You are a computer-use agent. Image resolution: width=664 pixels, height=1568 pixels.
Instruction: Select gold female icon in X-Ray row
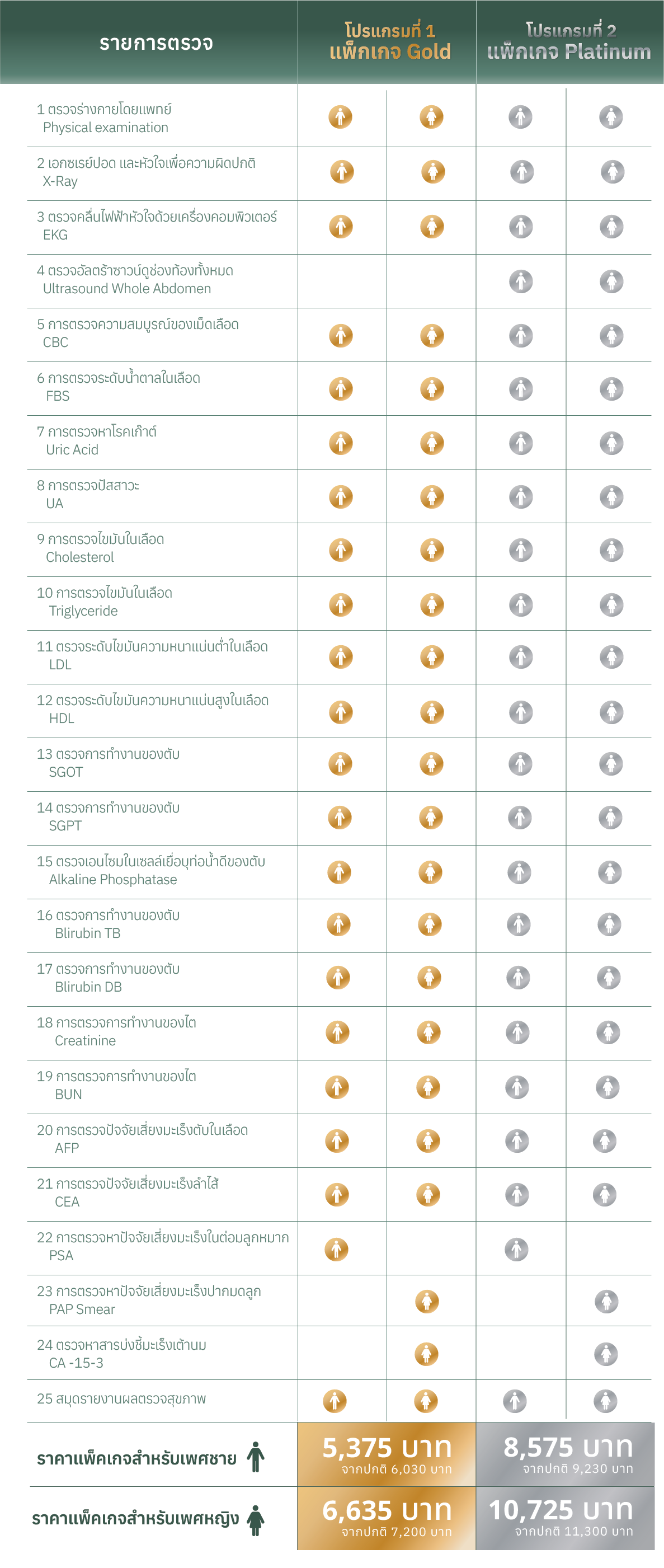click(433, 172)
